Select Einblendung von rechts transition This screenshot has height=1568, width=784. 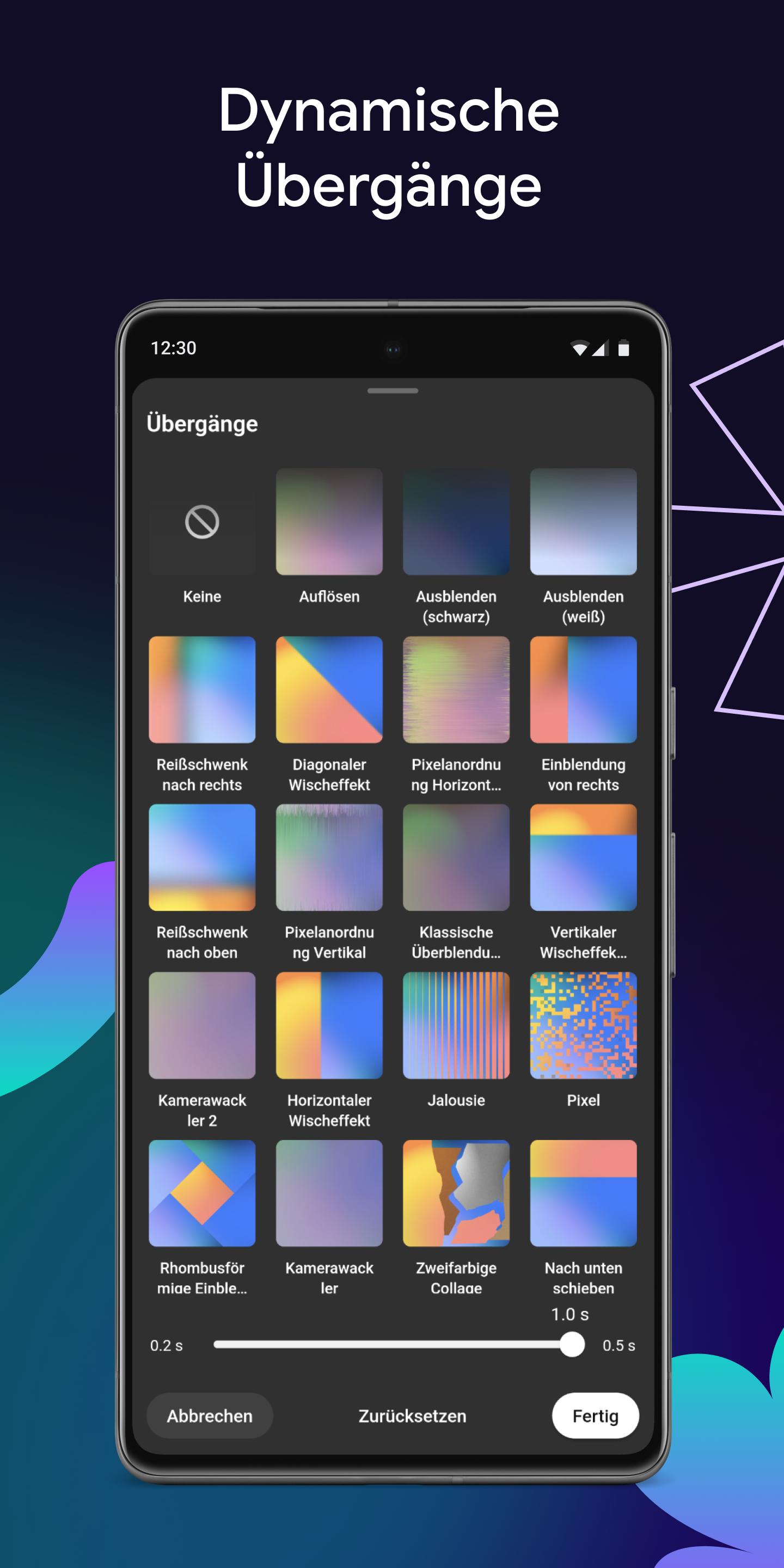point(584,690)
